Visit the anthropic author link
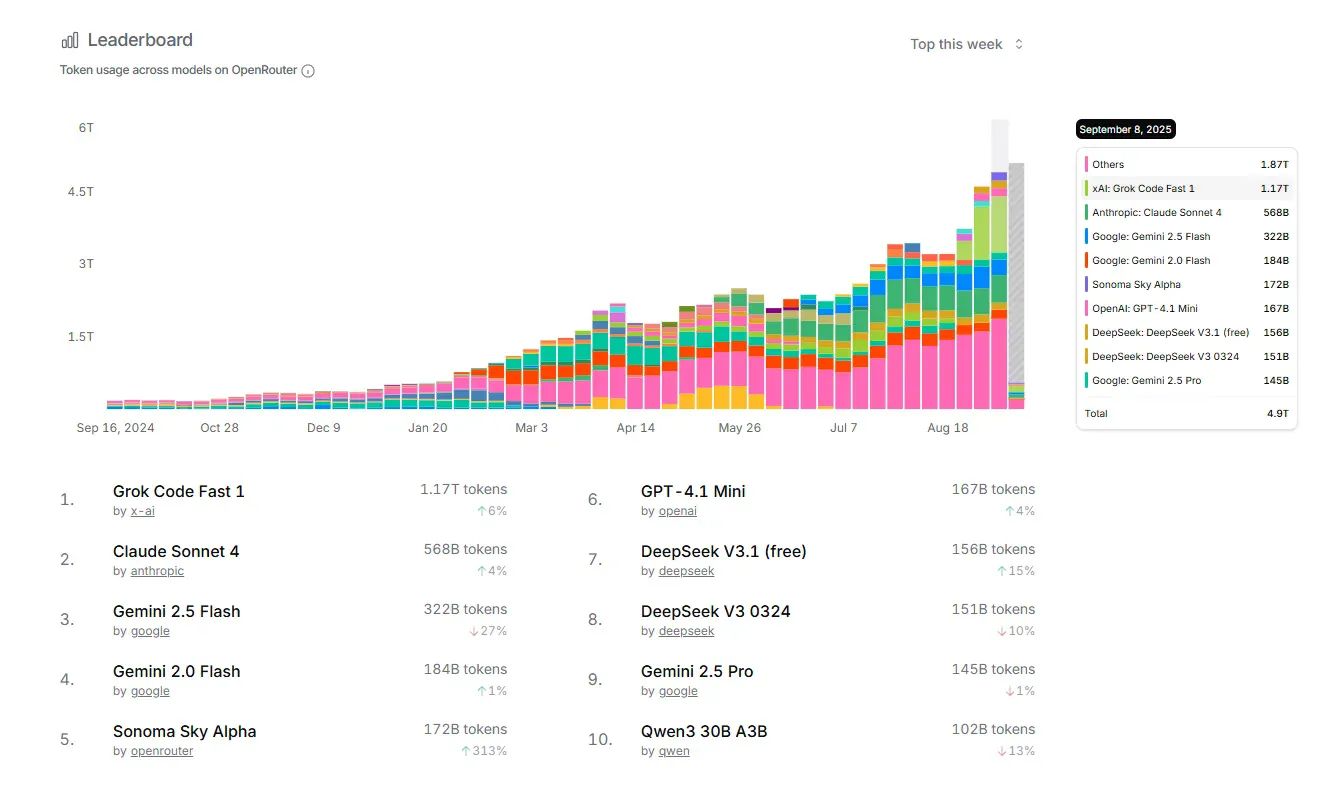Viewport: 1333px width, 786px height. [x=157, y=571]
